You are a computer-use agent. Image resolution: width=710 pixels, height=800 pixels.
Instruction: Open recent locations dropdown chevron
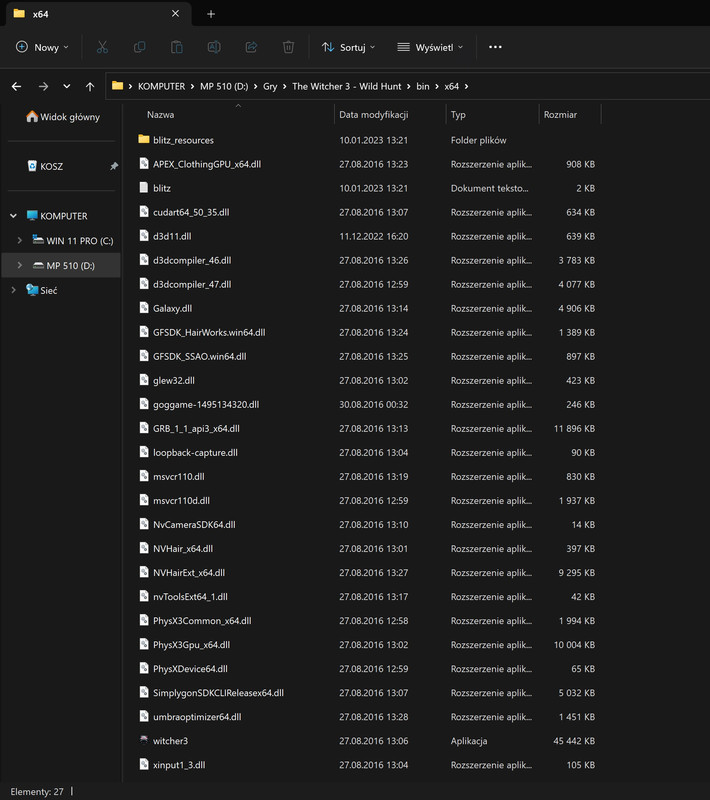click(x=67, y=86)
